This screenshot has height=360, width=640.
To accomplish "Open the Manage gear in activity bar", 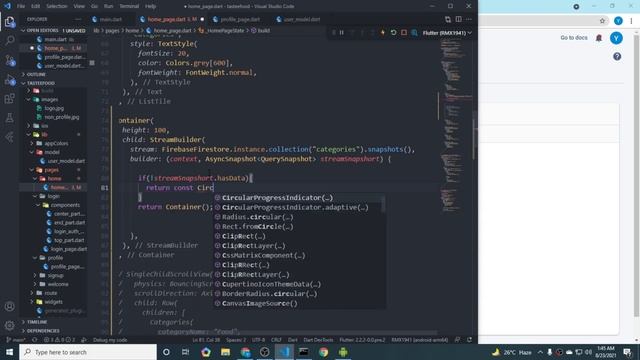I will pos(9,326).
